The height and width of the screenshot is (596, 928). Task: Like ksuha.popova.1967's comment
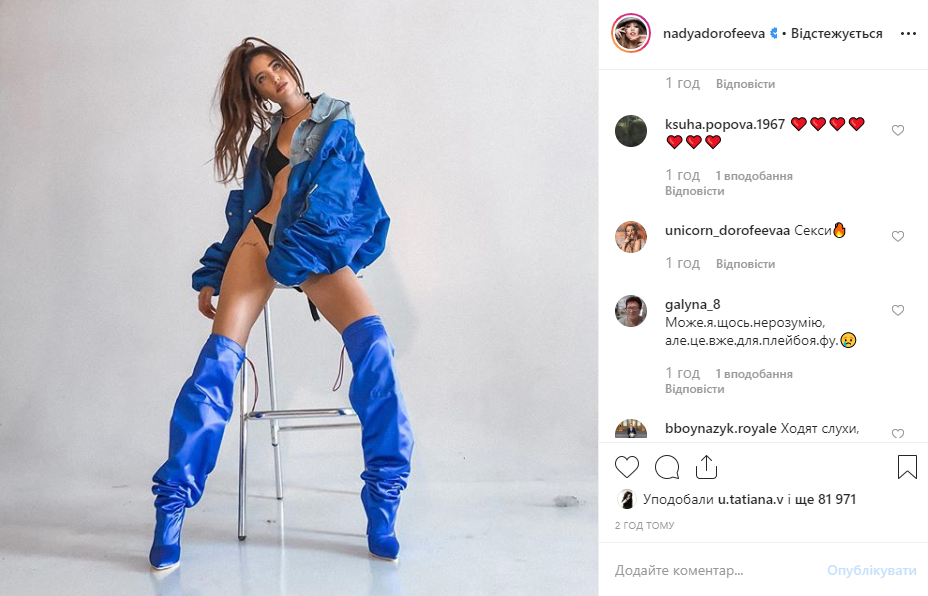pyautogui.click(x=898, y=130)
